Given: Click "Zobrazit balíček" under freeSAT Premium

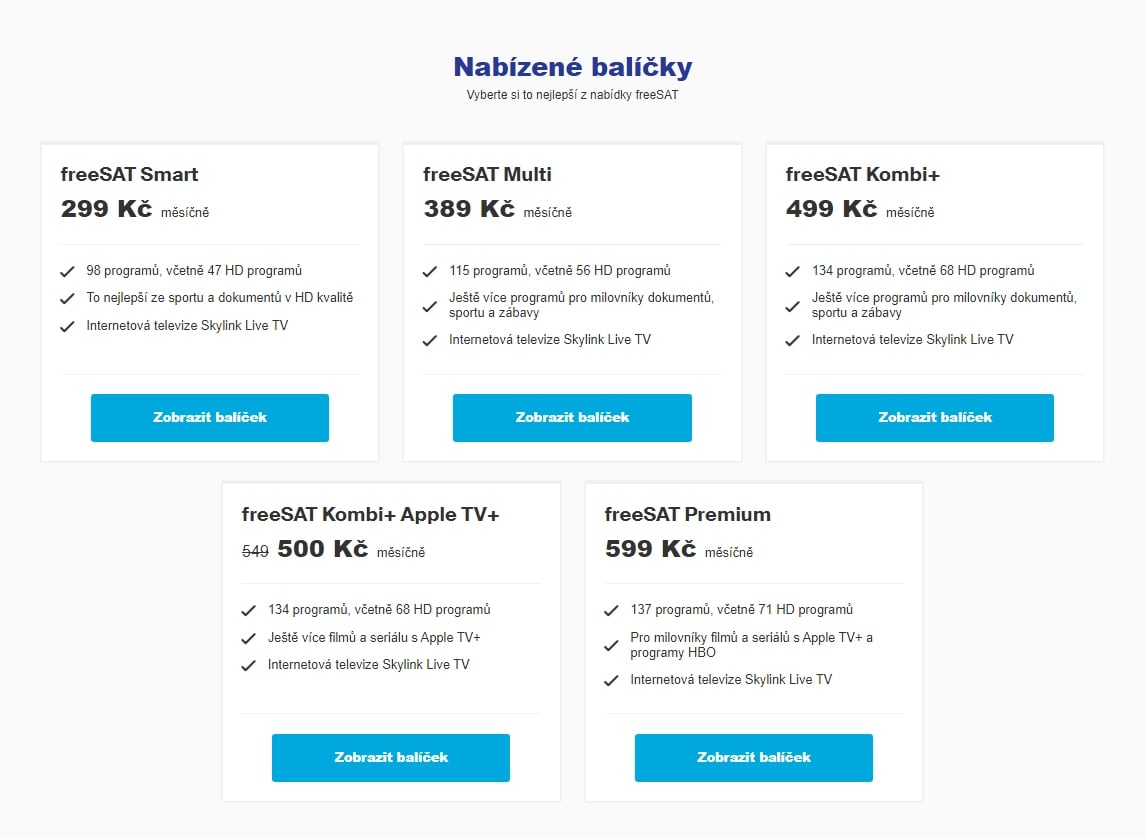Looking at the screenshot, I should pos(753,757).
